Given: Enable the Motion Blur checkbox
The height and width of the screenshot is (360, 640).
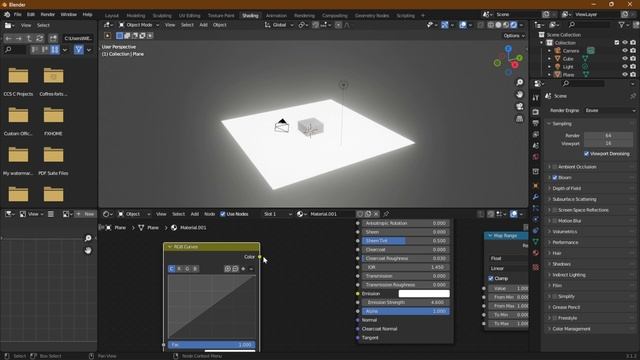Looking at the screenshot, I should point(555,221).
